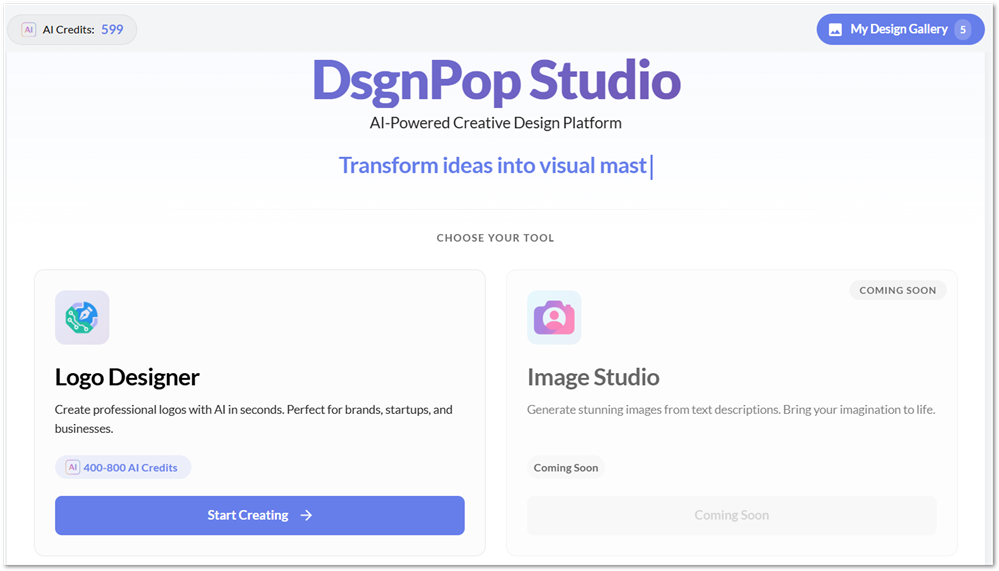Click the Logo Designer description text
This screenshot has height=571, width=999.
click(x=254, y=419)
